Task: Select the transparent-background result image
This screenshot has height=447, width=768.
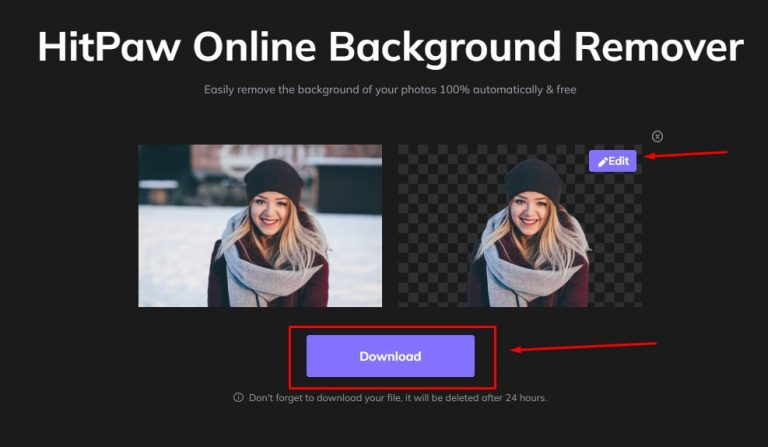Action: tap(520, 226)
